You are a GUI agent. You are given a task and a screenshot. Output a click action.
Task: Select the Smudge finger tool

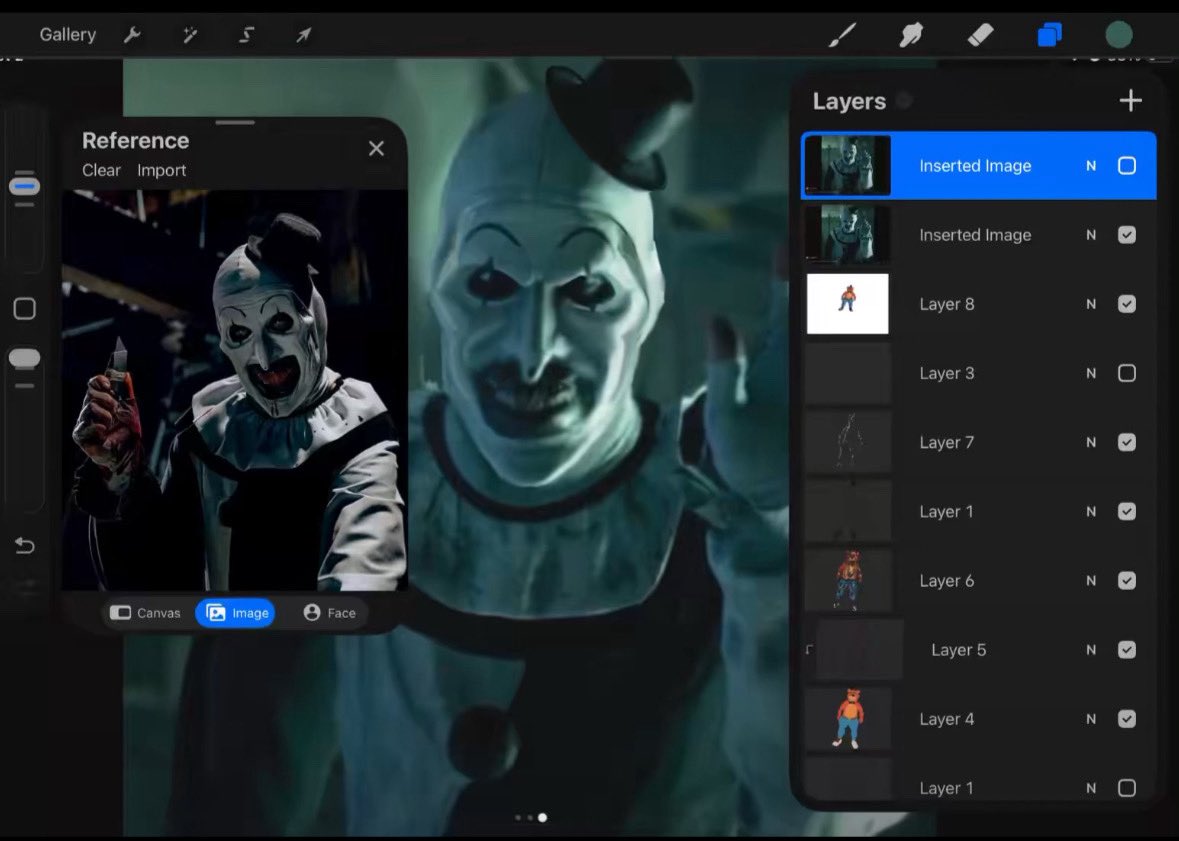pyautogui.click(x=911, y=35)
